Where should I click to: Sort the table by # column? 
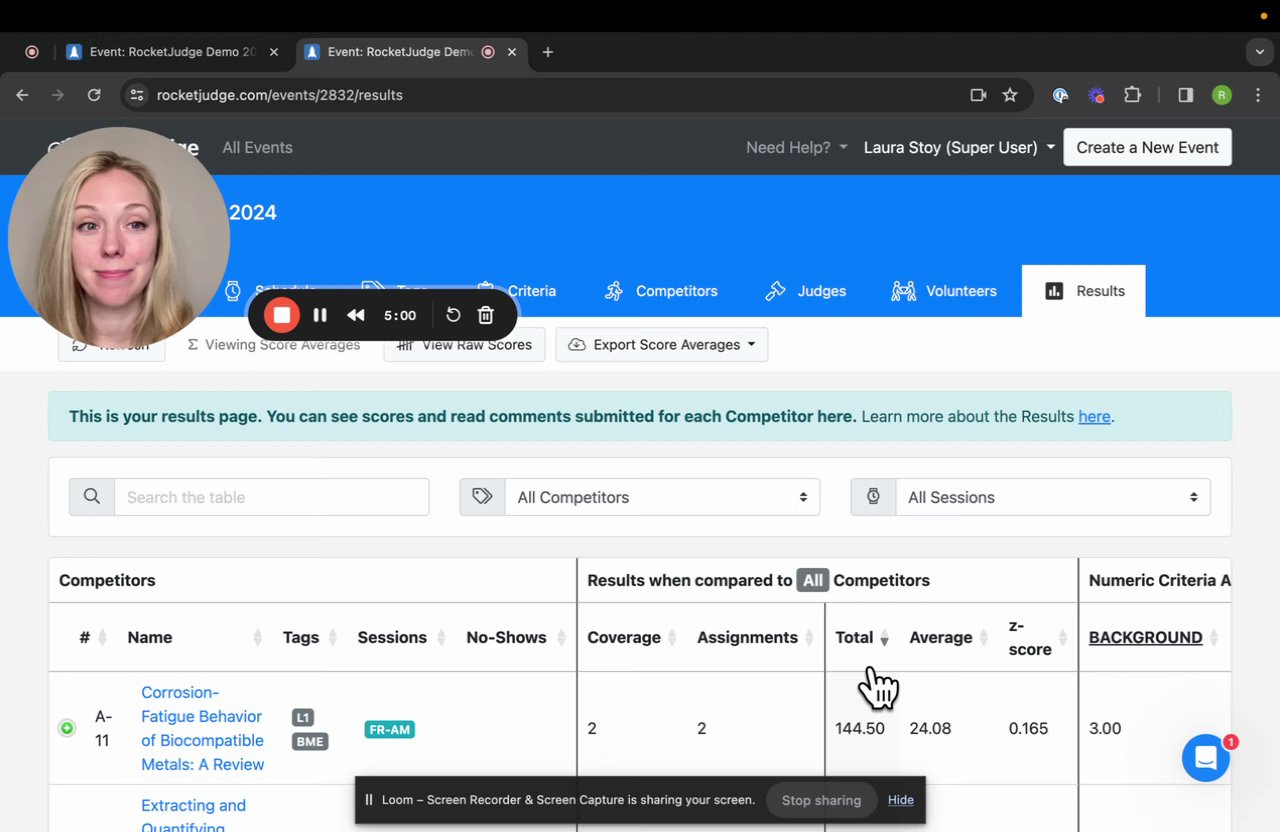91,637
